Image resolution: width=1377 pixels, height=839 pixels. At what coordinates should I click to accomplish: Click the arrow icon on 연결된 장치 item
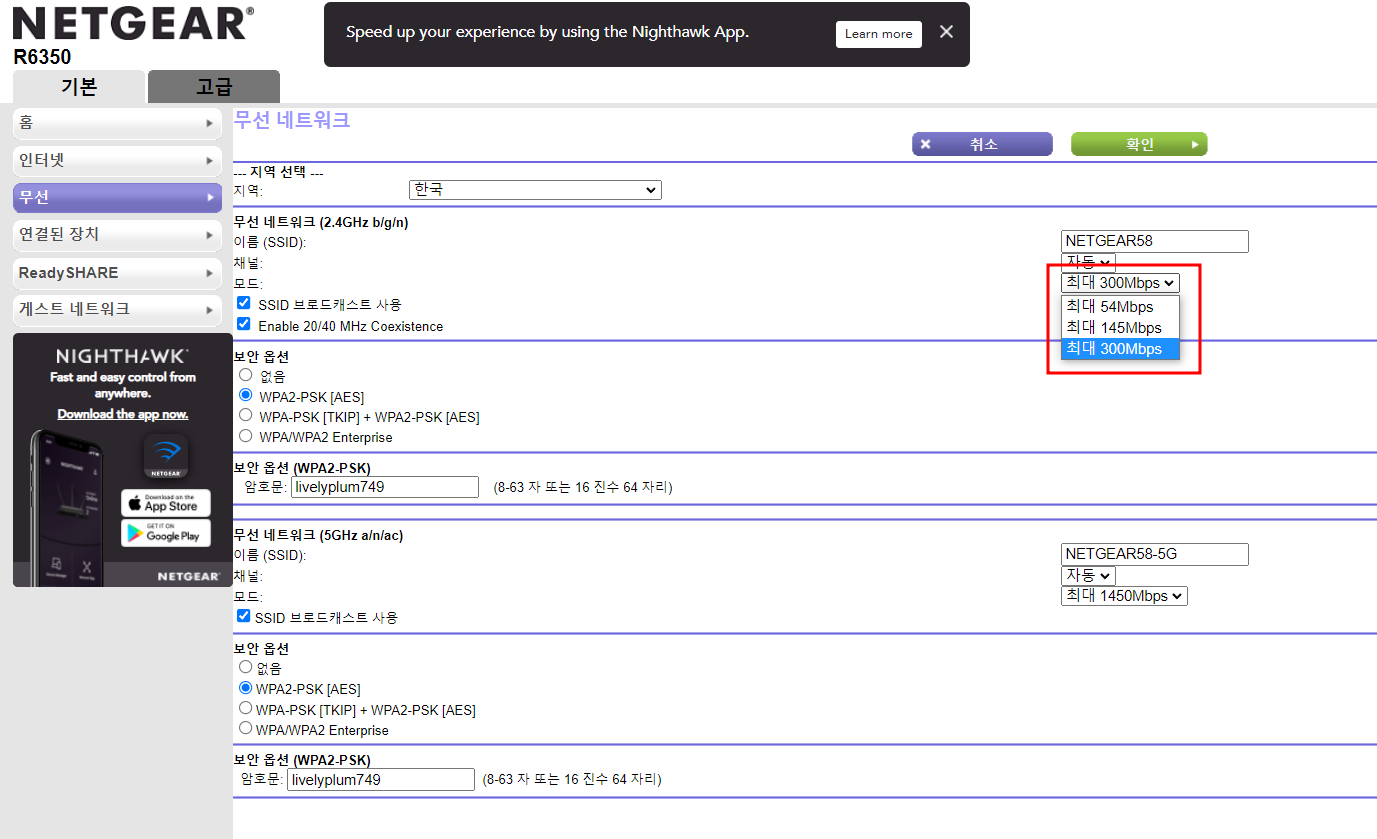209,234
